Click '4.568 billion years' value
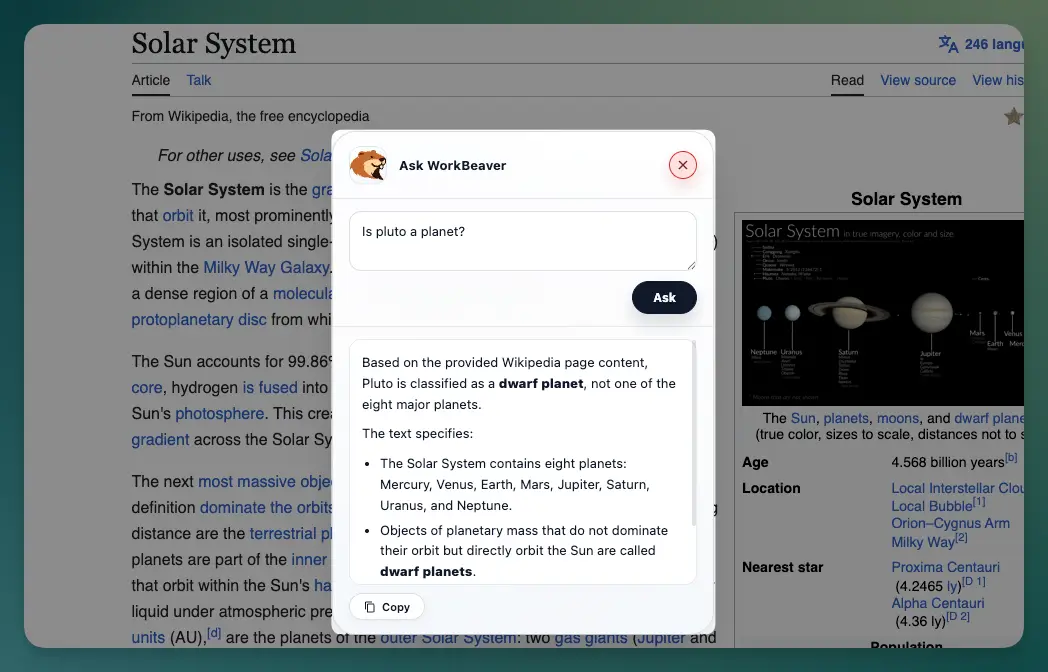The image size is (1048, 672). point(948,462)
